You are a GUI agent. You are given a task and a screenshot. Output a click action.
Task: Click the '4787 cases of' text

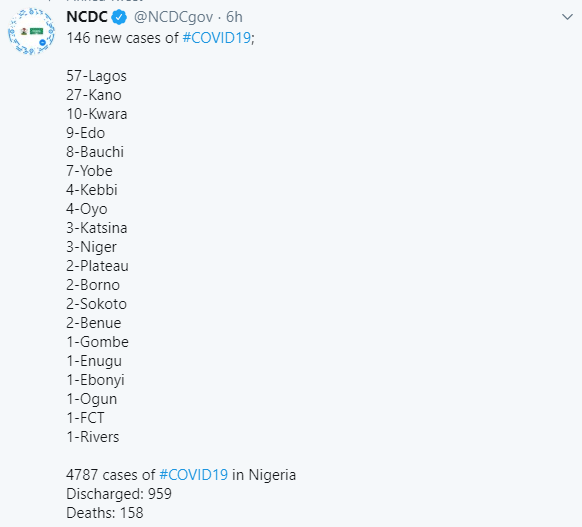click(111, 475)
